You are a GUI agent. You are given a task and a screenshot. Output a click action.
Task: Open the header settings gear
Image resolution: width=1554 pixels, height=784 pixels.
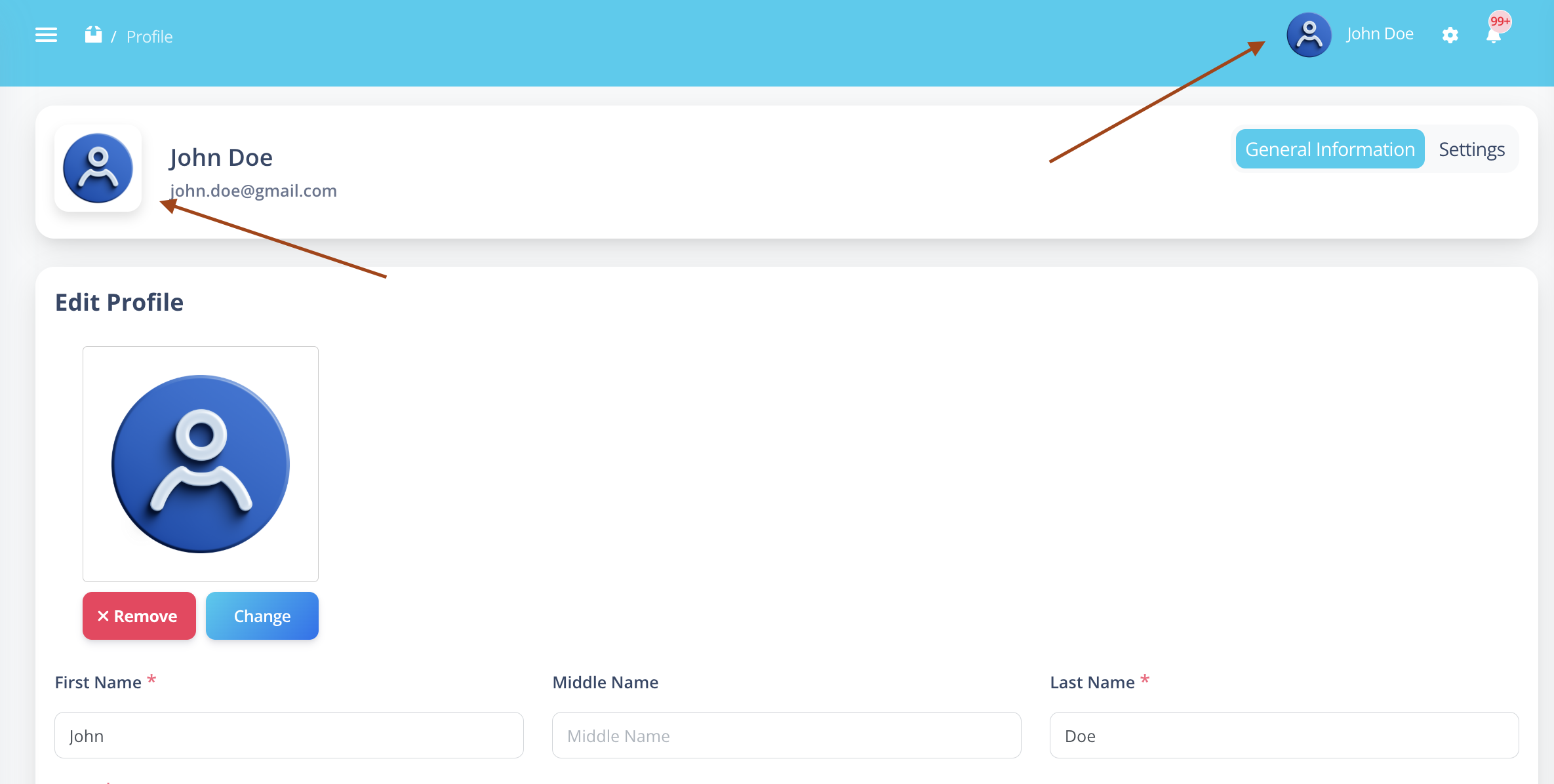click(x=1450, y=35)
